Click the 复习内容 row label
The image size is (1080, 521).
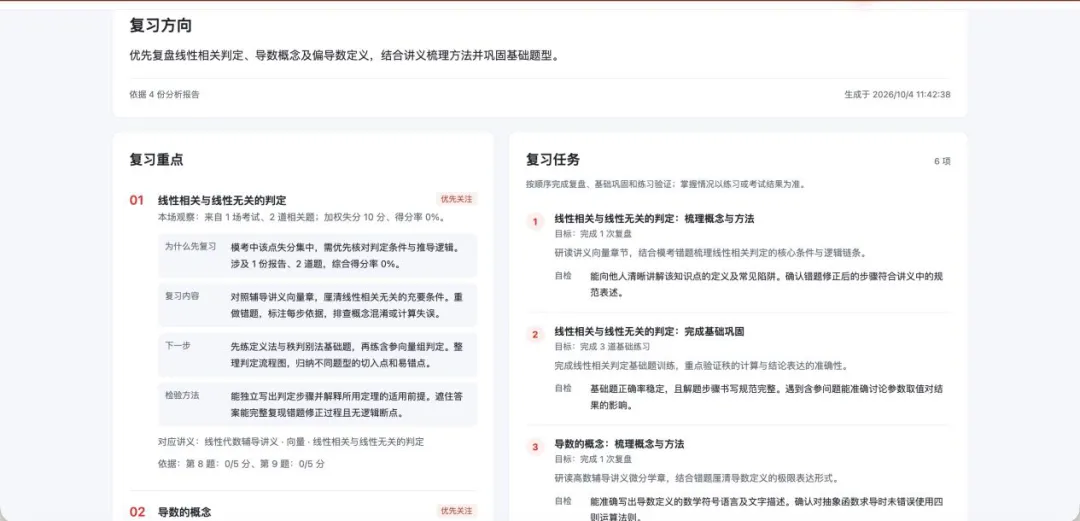[x=182, y=296]
